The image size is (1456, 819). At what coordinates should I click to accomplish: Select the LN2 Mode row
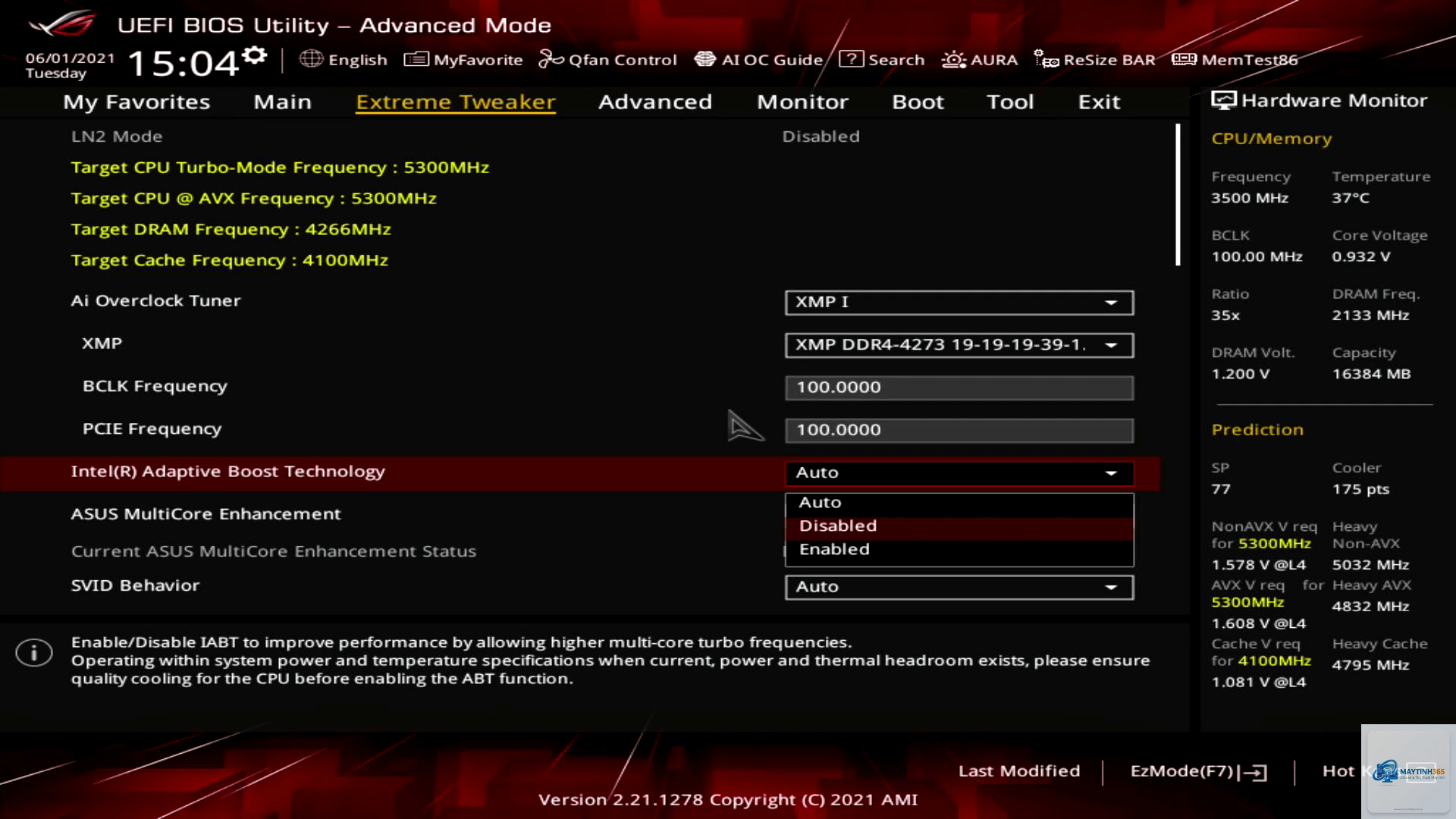(x=580, y=136)
